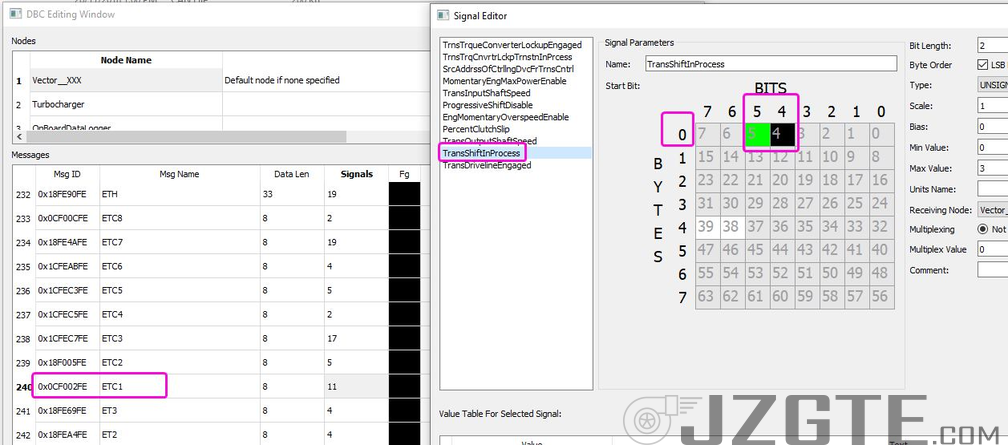
Task: Open the signal Type dropdown
Action: pyautogui.click(x=991, y=85)
